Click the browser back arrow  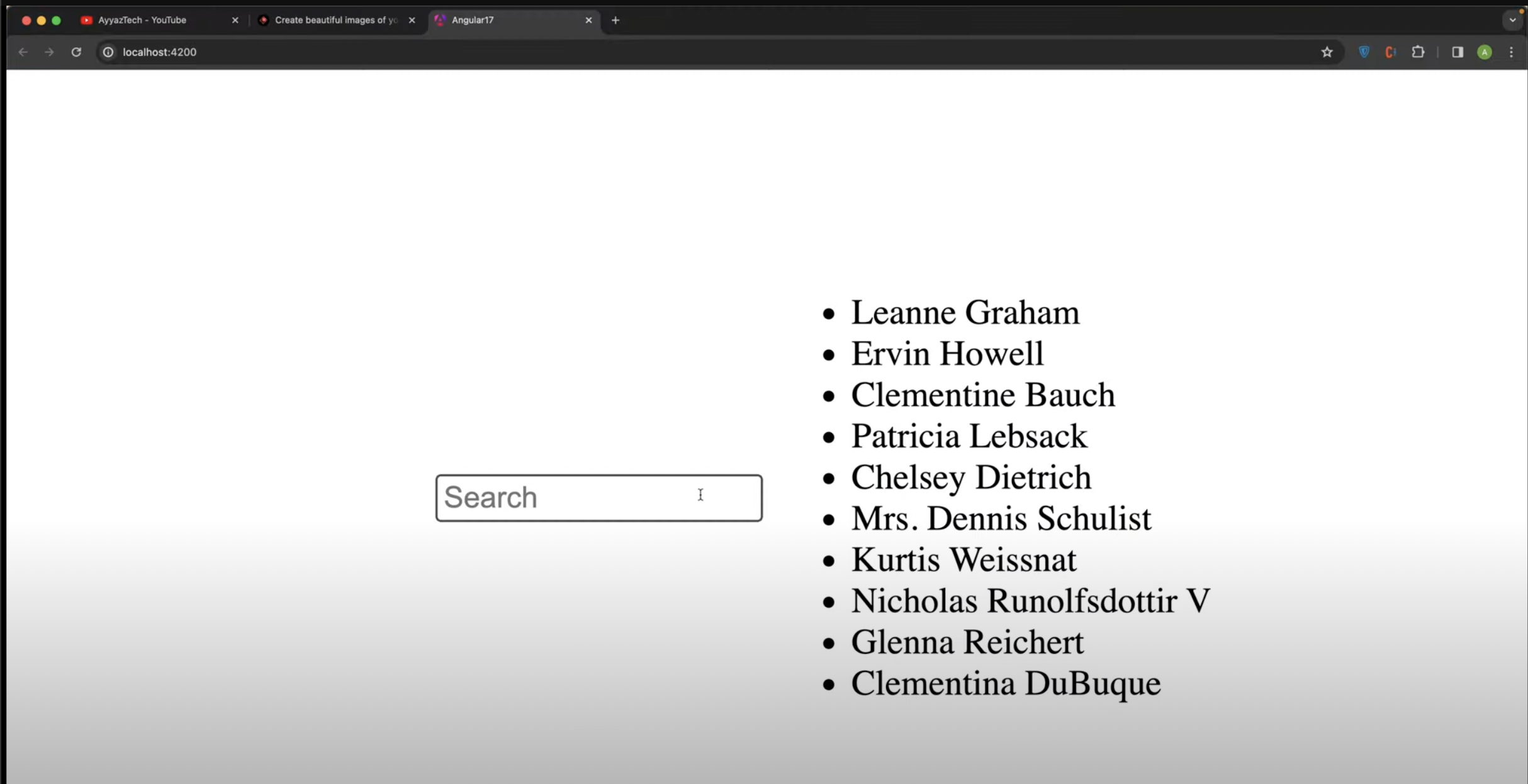point(23,52)
